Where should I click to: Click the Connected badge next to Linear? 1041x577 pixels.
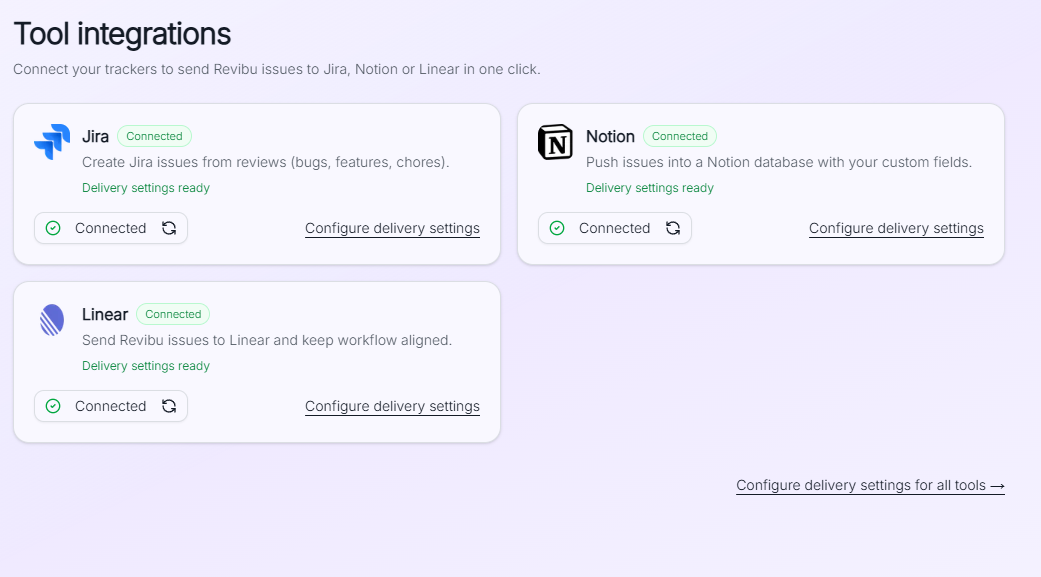pyautogui.click(x=172, y=314)
